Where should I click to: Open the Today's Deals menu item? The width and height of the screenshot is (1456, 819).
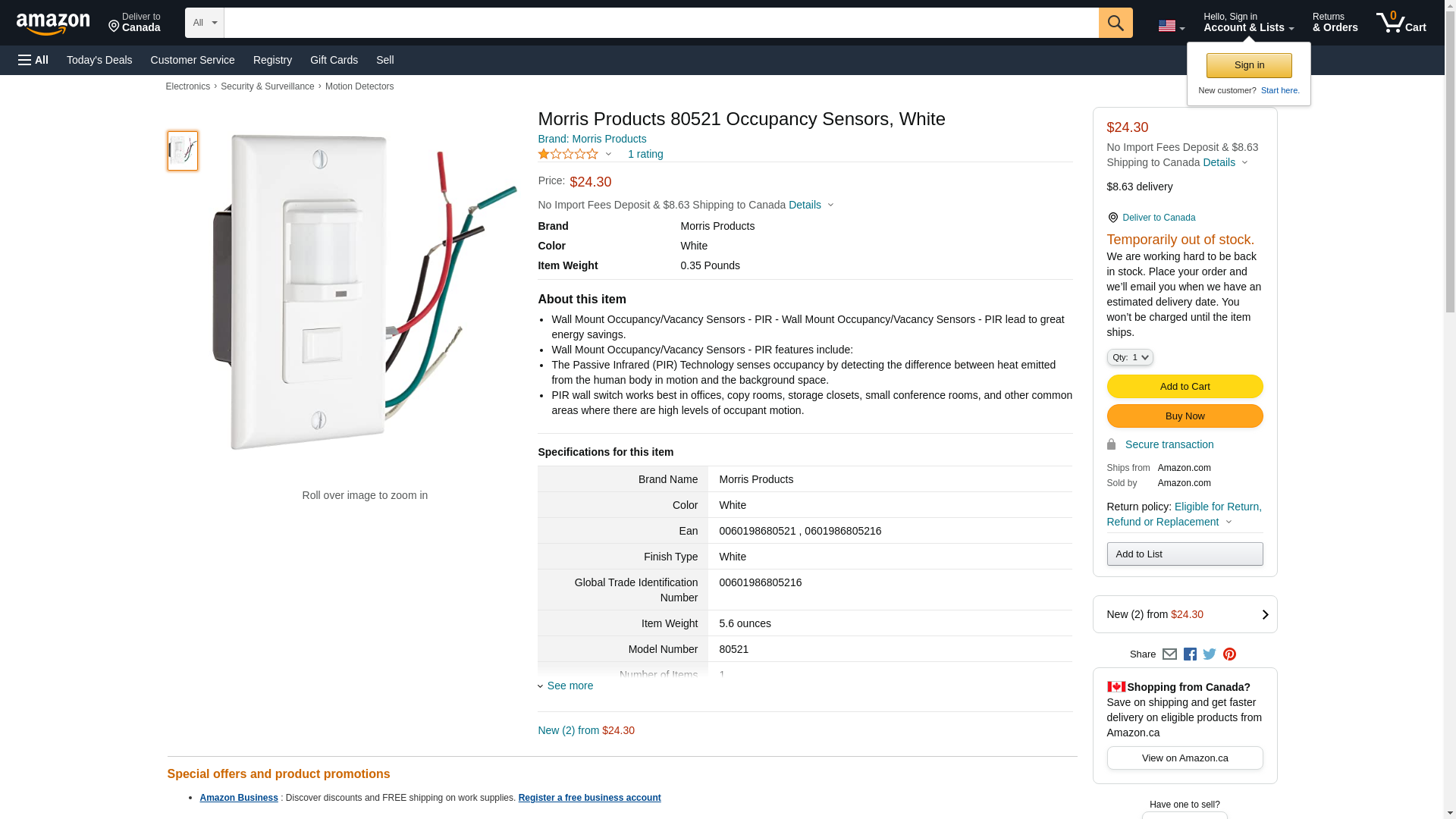(x=99, y=60)
